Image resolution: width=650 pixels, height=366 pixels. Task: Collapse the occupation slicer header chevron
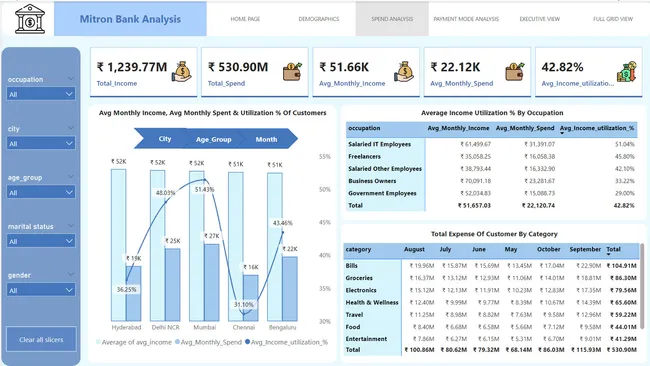pyautogui.click(x=71, y=79)
